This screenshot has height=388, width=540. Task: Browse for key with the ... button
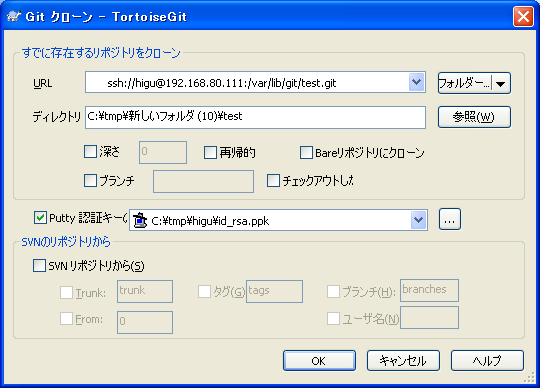450,219
